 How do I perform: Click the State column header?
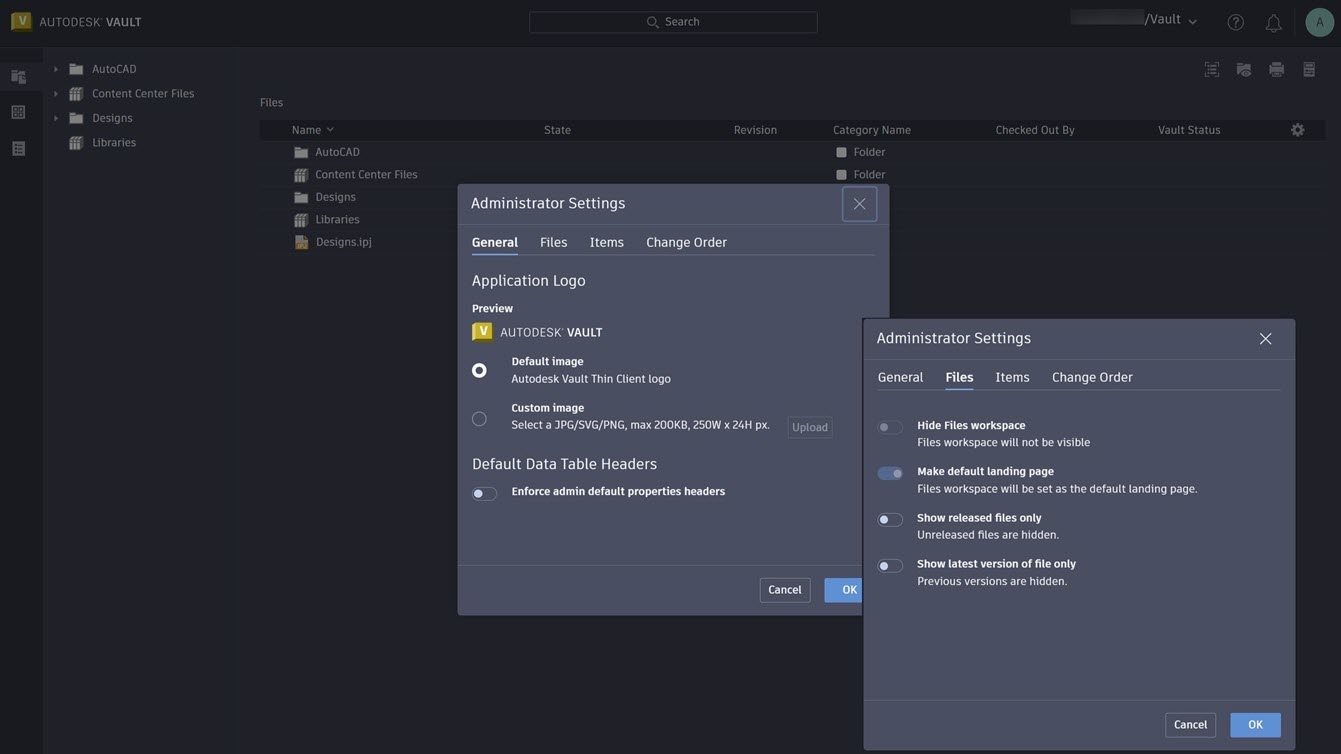558,130
